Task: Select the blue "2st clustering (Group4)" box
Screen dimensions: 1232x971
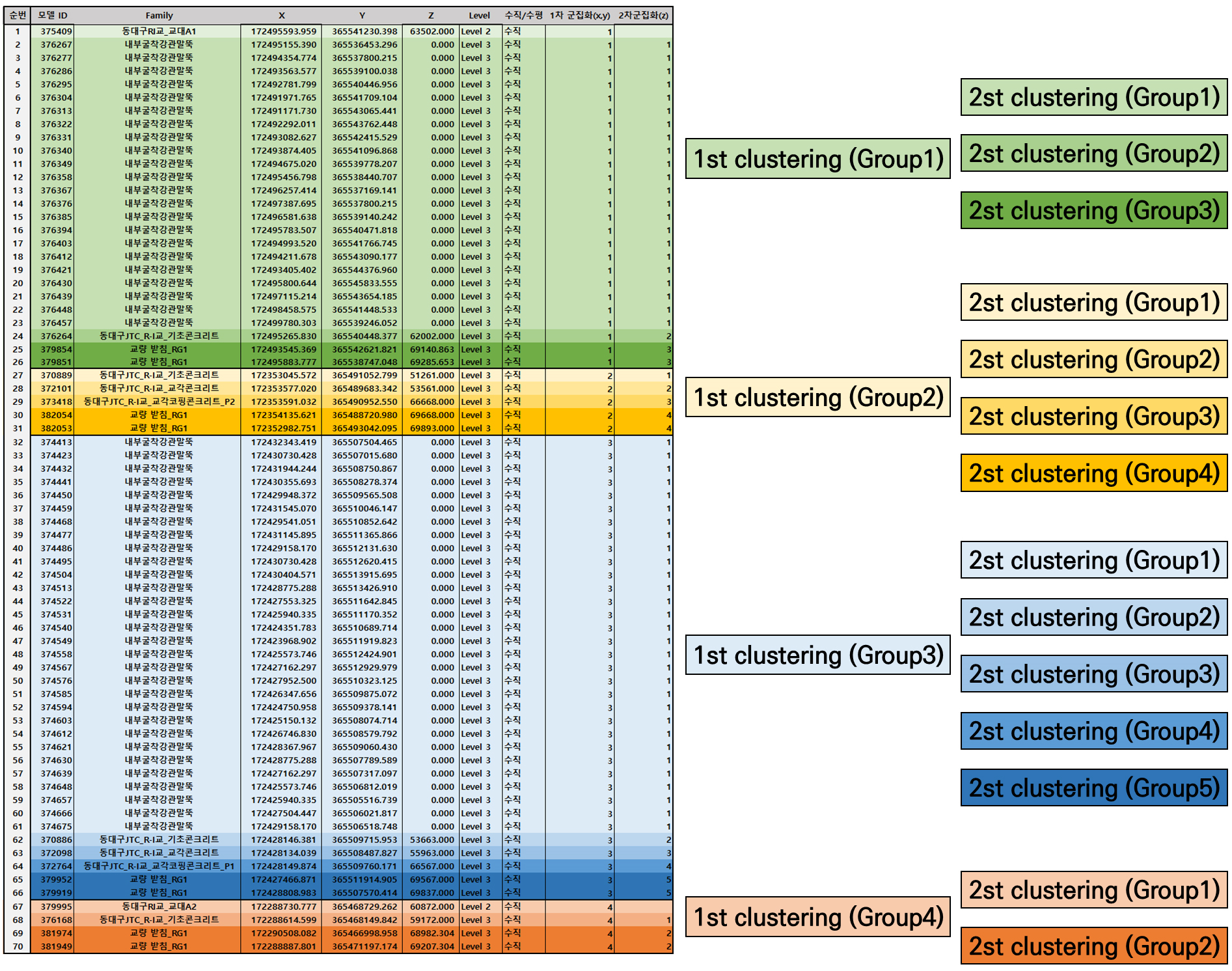Action: [x=1094, y=731]
